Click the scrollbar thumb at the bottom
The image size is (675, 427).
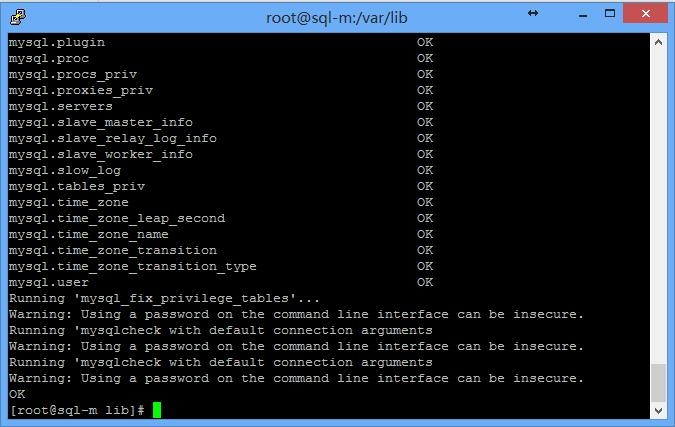pos(658,383)
